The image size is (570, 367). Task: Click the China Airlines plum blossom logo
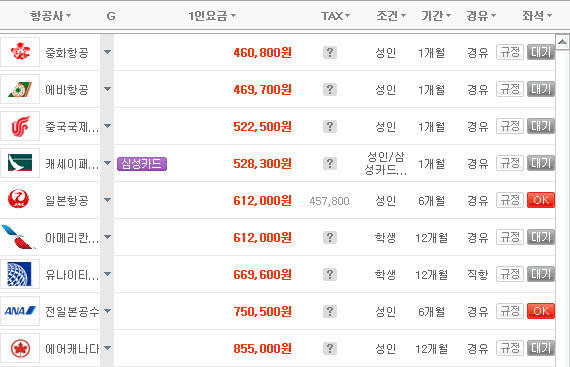coord(20,52)
